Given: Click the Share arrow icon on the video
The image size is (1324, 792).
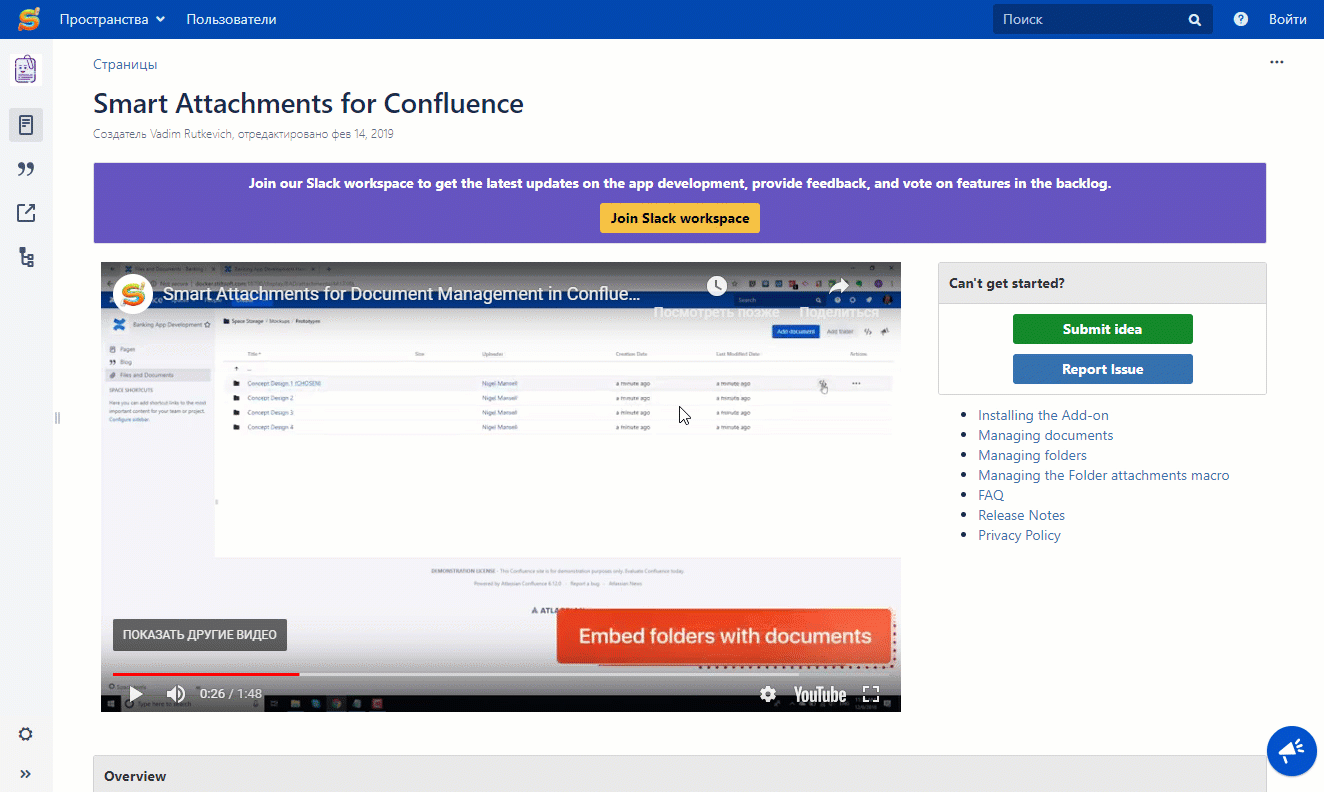Looking at the screenshot, I should [838, 287].
